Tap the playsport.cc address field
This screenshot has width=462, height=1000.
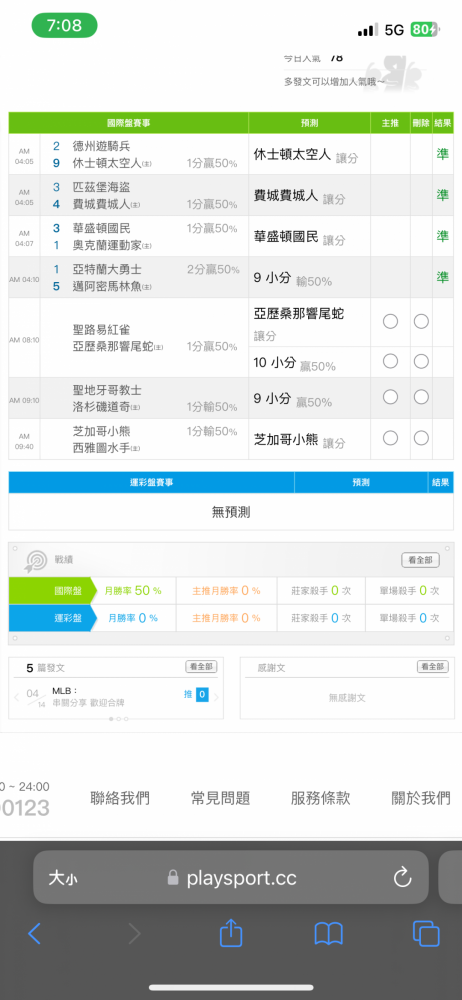pos(231,878)
